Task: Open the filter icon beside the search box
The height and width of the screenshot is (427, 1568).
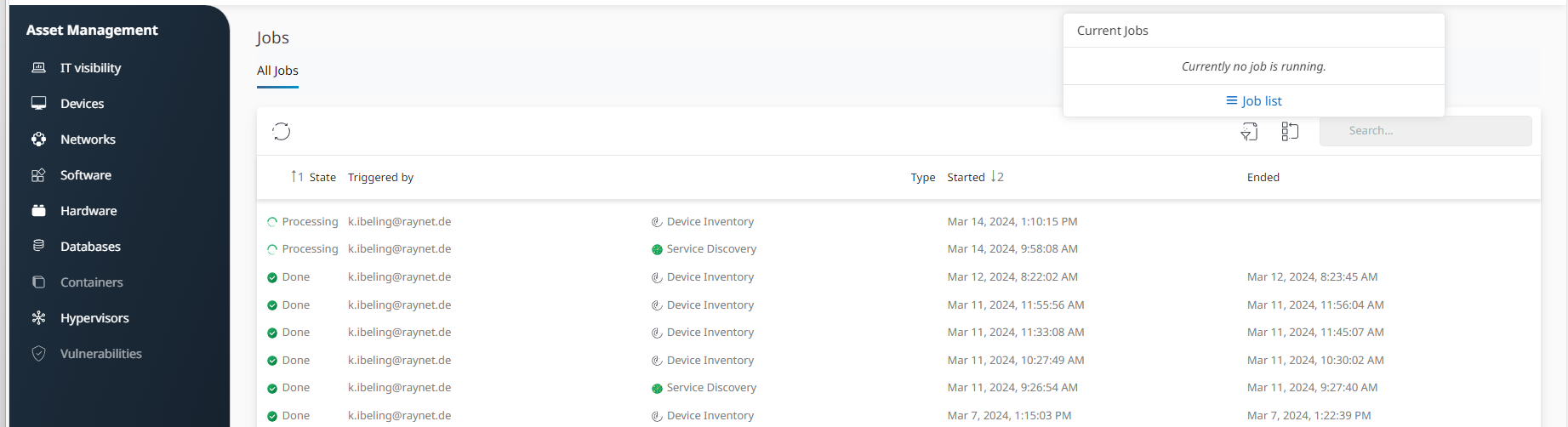Action: [1249, 131]
